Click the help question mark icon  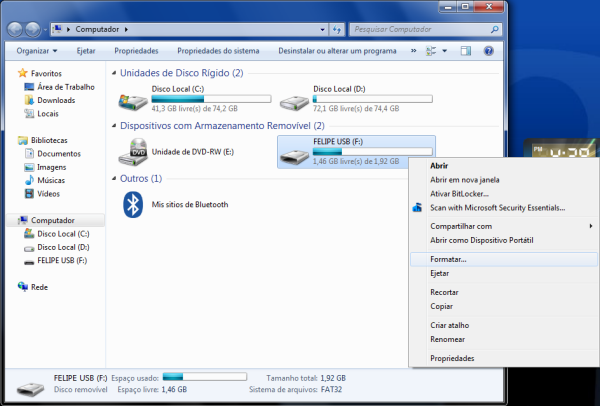[489, 50]
